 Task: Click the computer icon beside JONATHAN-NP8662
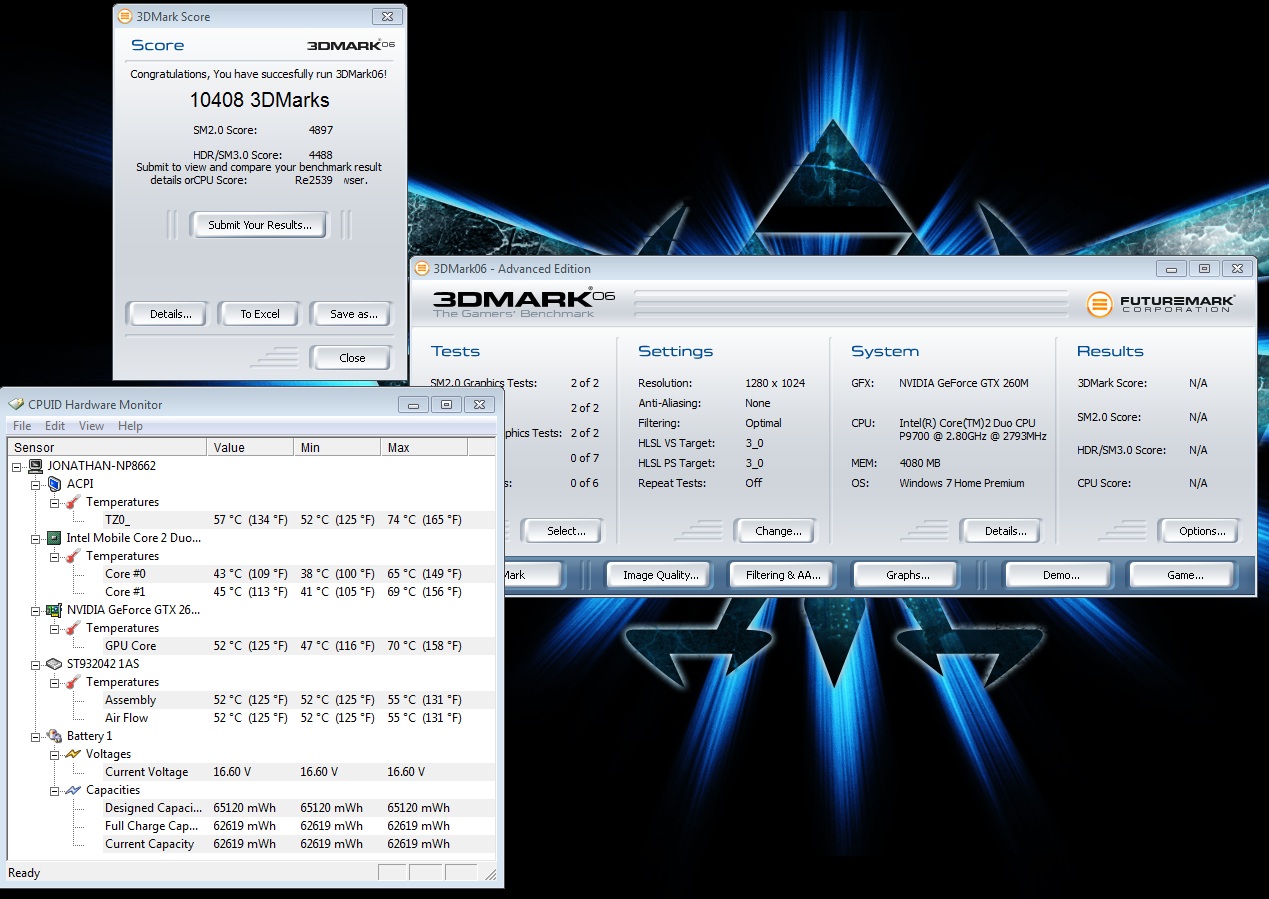(x=36, y=466)
